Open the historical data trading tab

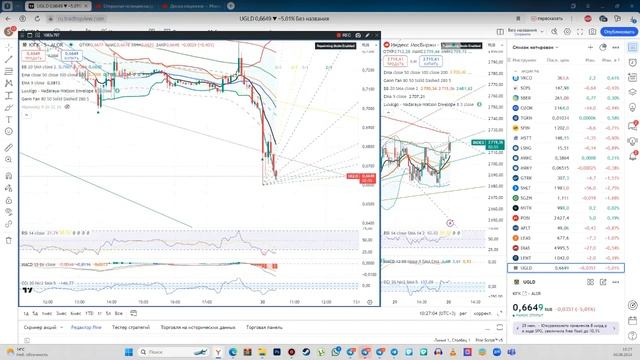point(198,327)
